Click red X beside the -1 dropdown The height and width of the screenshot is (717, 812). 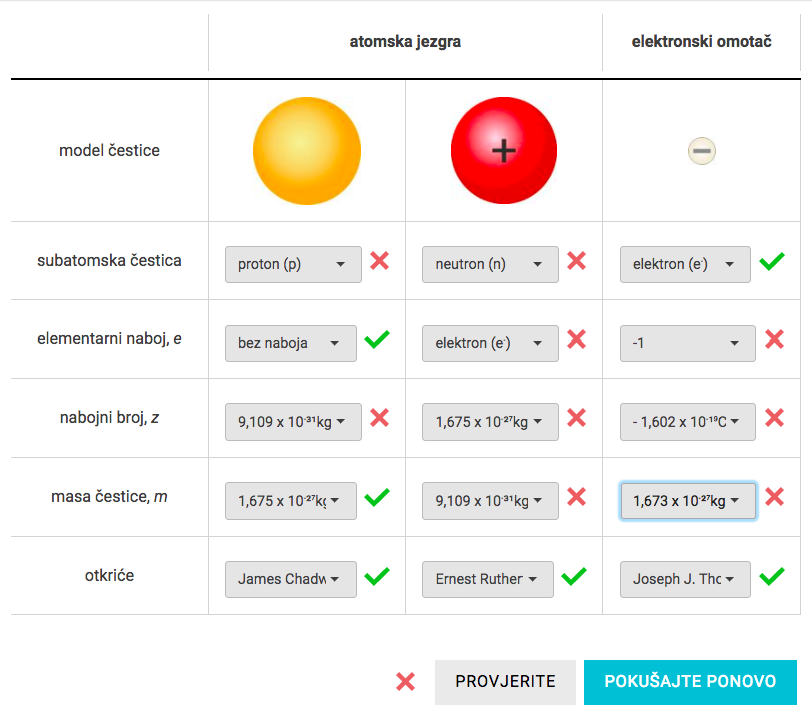point(774,340)
